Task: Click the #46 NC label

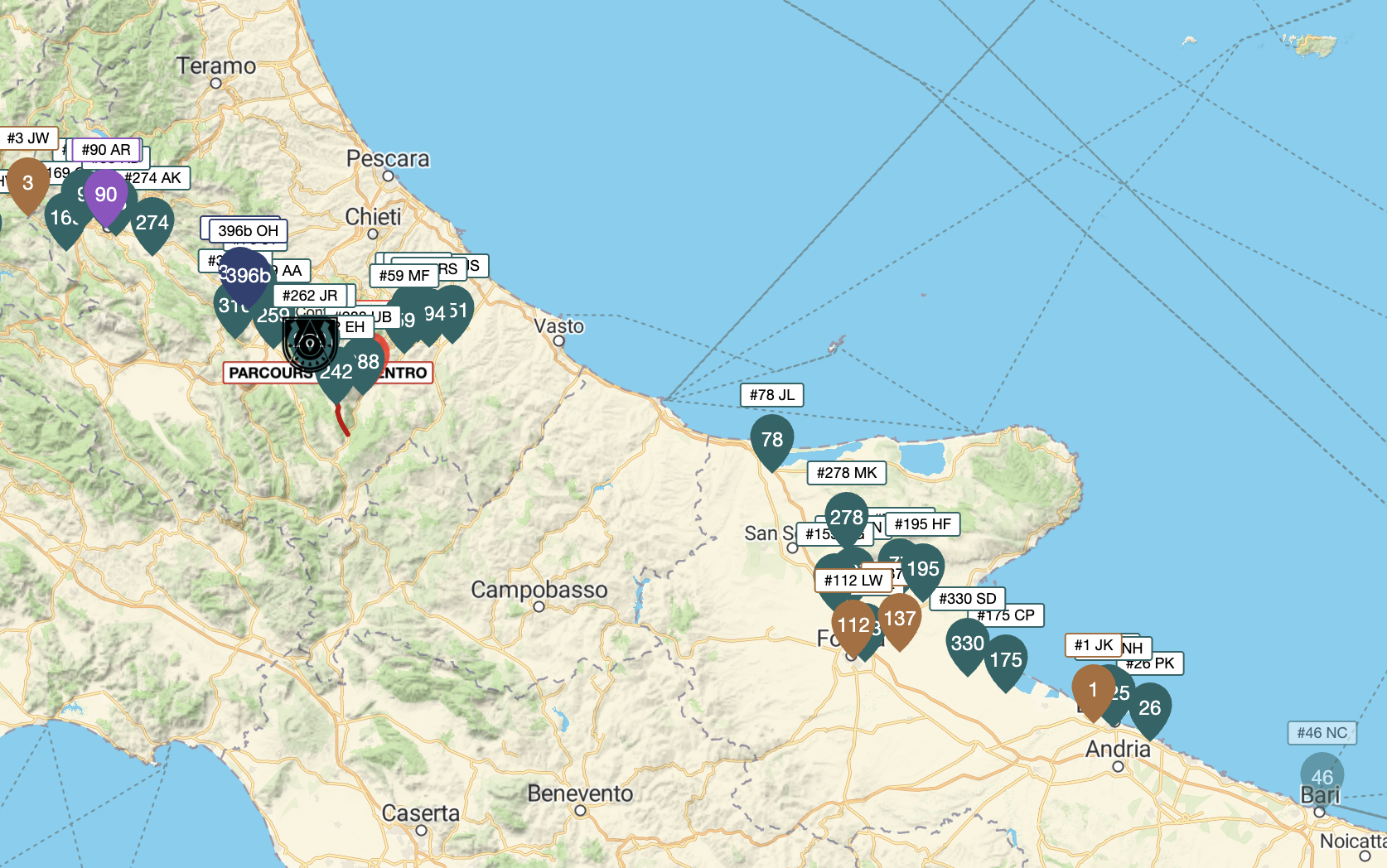Action: (1322, 733)
